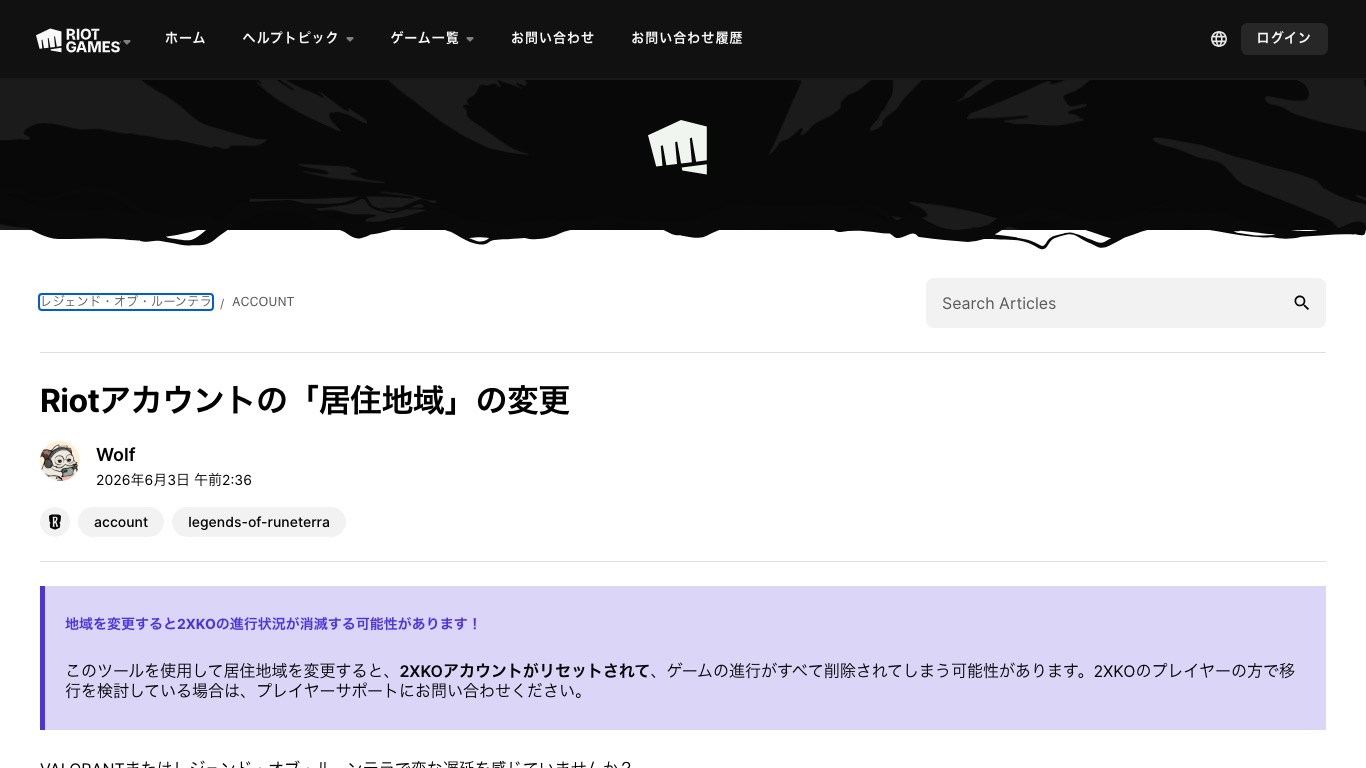Click the warning heading about 2XKO progress loss
1366x768 pixels.
[273, 624]
